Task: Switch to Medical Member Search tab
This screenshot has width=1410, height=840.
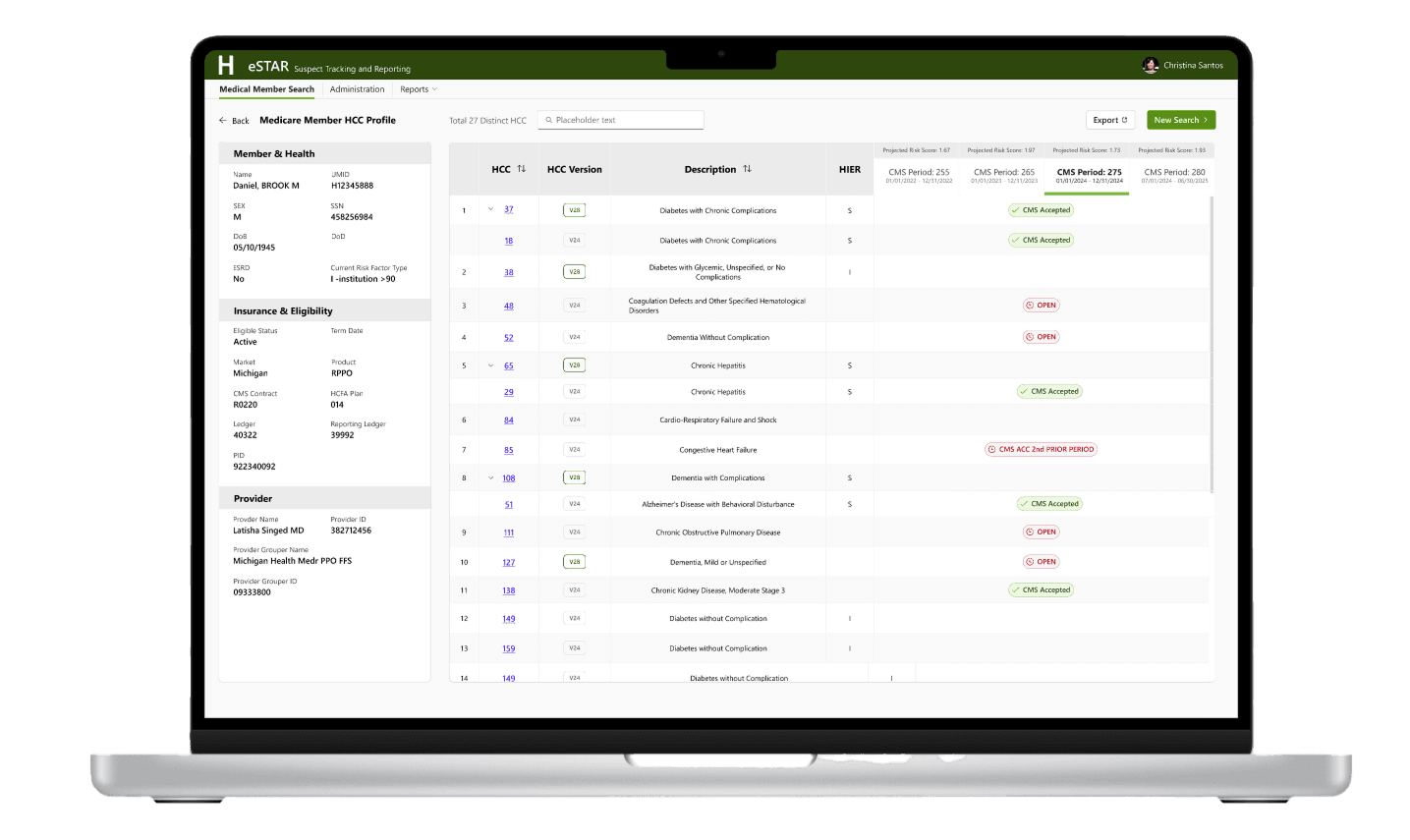Action: (x=266, y=89)
